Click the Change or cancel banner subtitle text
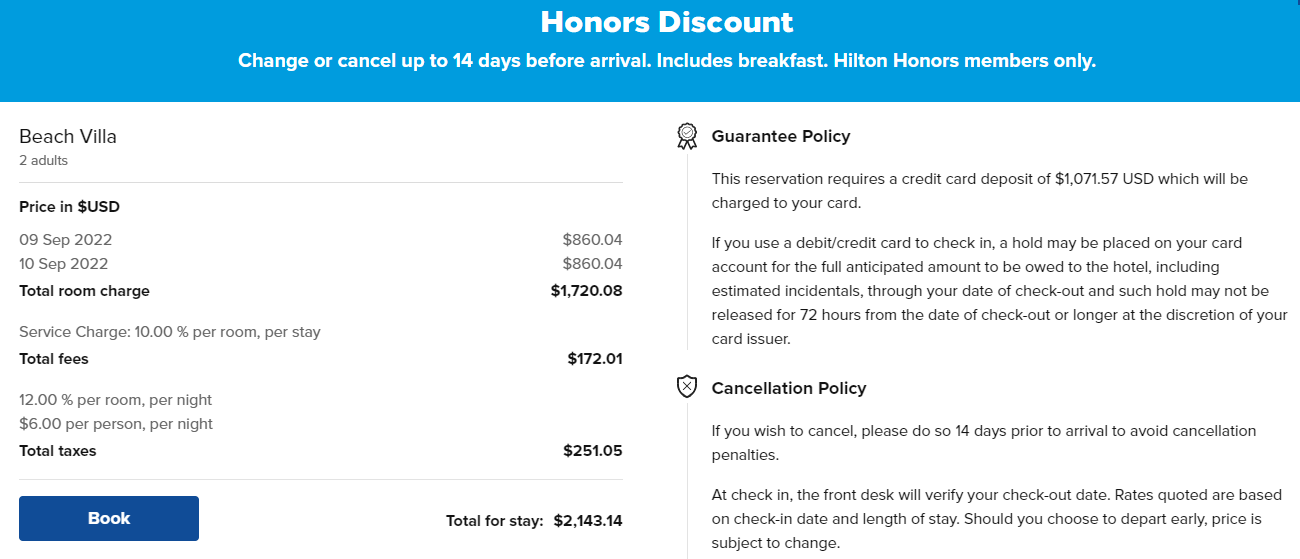The height and width of the screenshot is (559, 1300). tap(667, 61)
